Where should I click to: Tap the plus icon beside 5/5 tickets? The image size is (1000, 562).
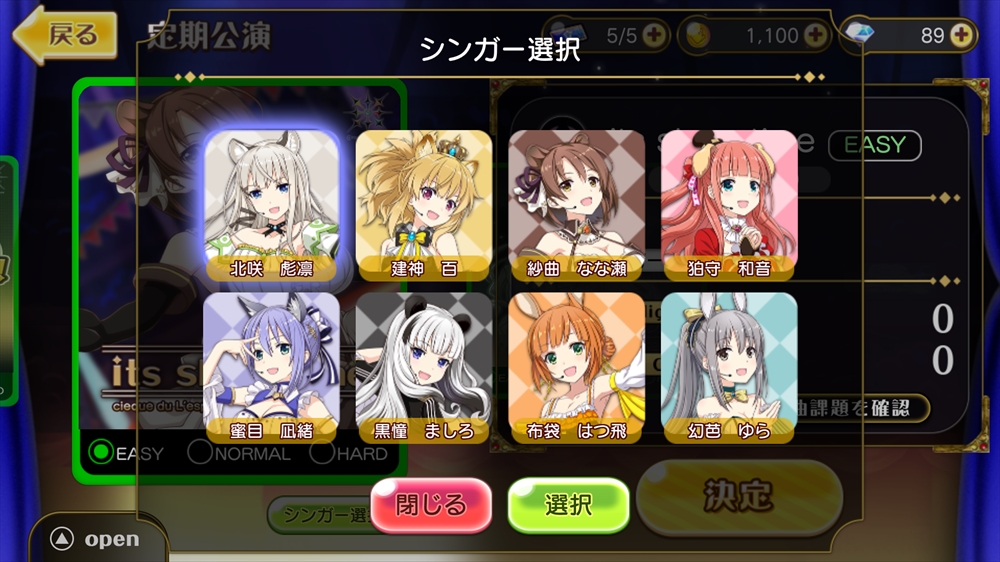(654, 35)
